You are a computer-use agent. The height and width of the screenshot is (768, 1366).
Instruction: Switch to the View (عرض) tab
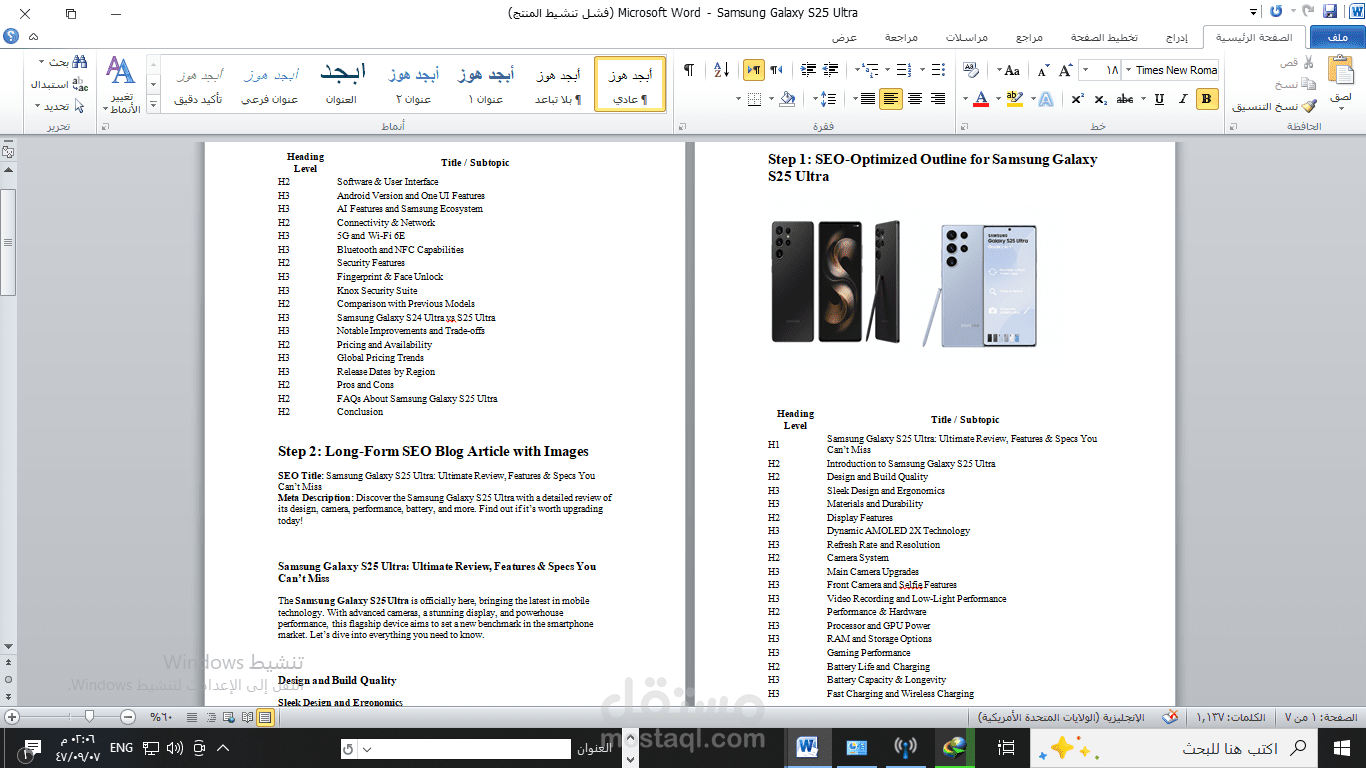(845, 37)
